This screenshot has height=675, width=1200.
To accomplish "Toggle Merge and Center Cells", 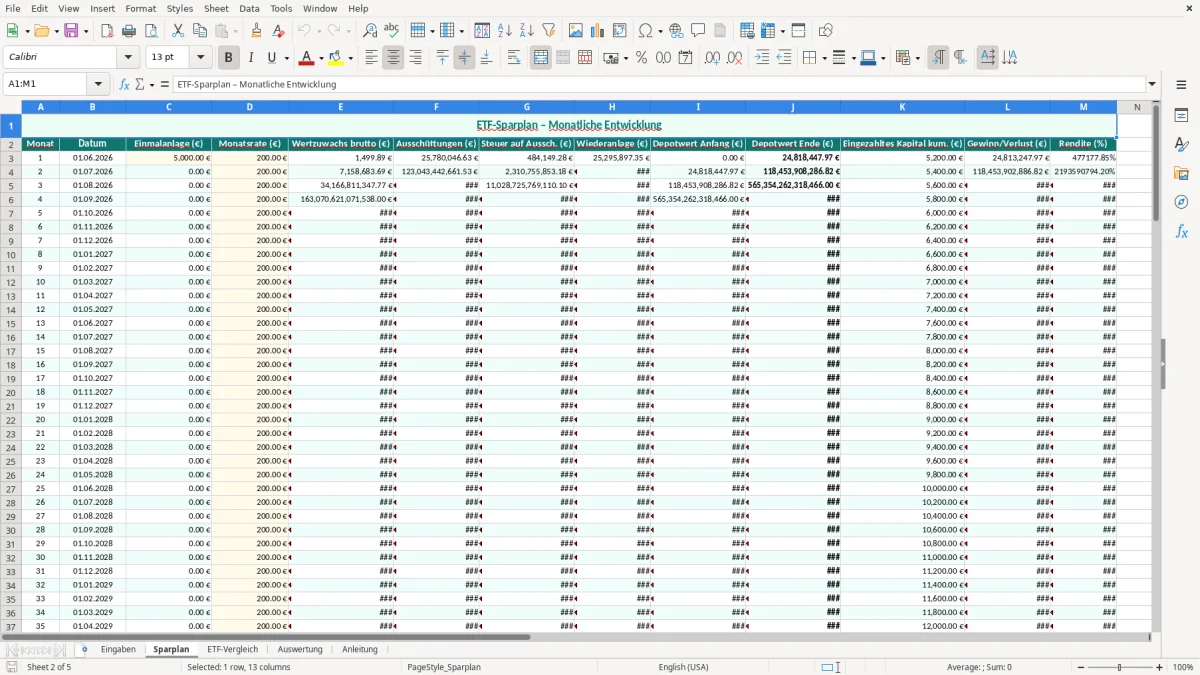I will 541,58.
